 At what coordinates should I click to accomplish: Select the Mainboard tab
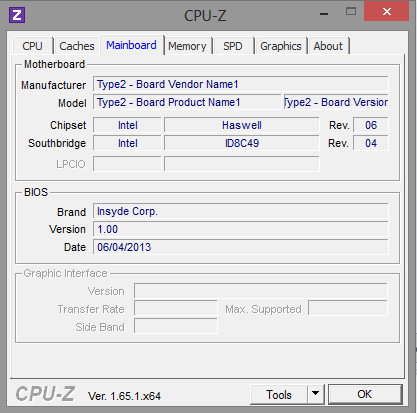(x=131, y=45)
